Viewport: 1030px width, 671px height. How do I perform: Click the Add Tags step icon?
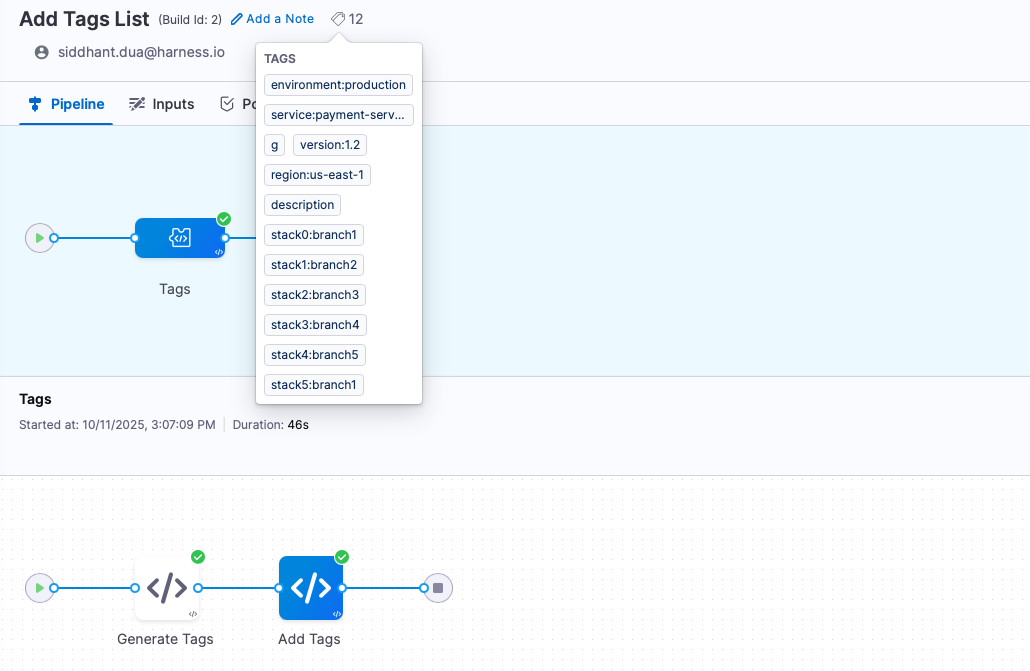click(x=311, y=588)
